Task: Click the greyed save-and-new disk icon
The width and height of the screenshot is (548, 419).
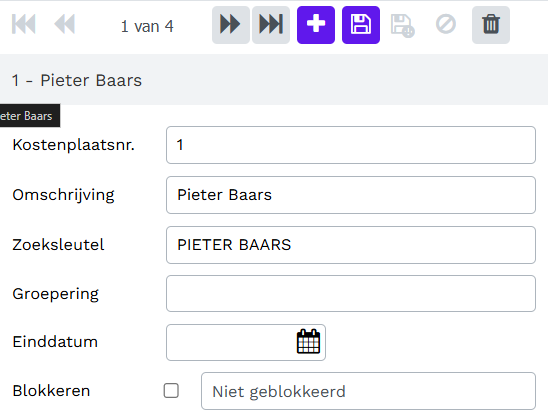Action: click(x=402, y=26)
